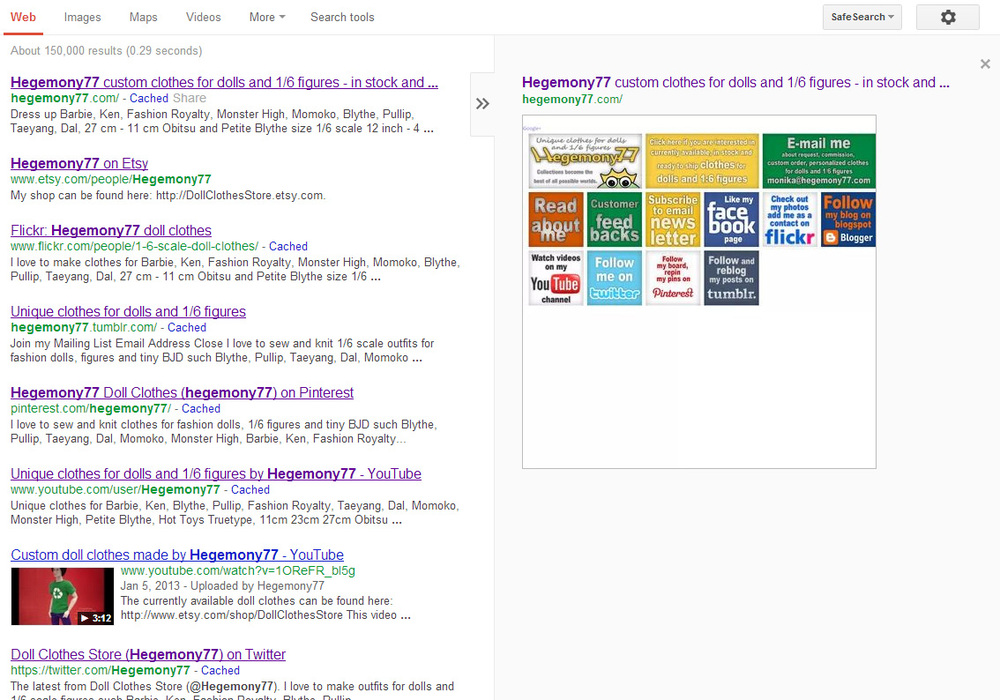This screenshot has width=1000, height=700.
Task: Click hegemony77.com/ URL in preview pane
Action: coord(573,99)
